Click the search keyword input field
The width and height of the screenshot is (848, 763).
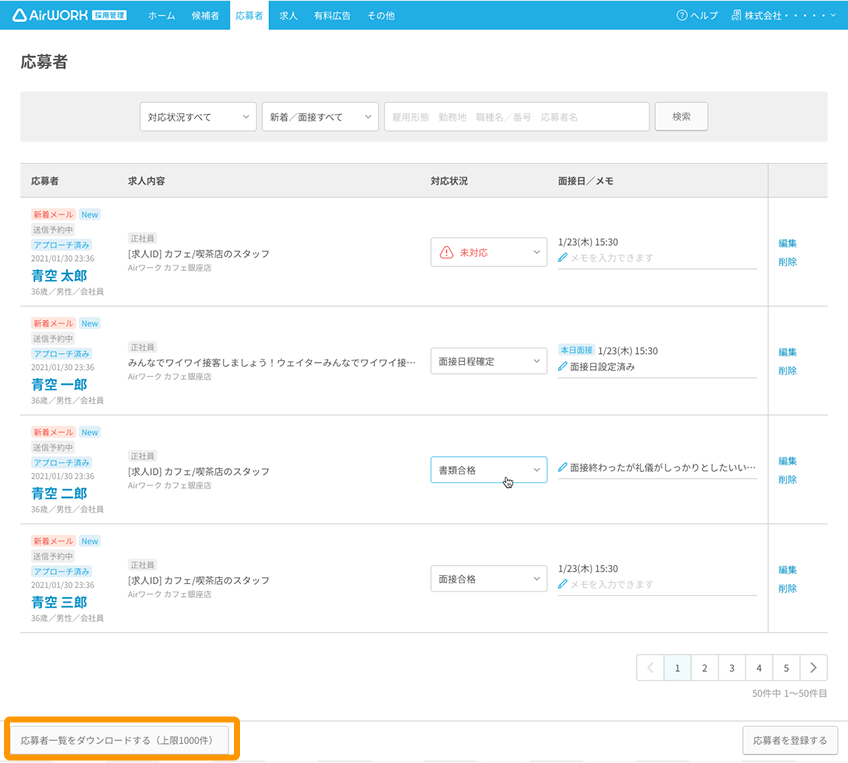click(x=516, y=117)
